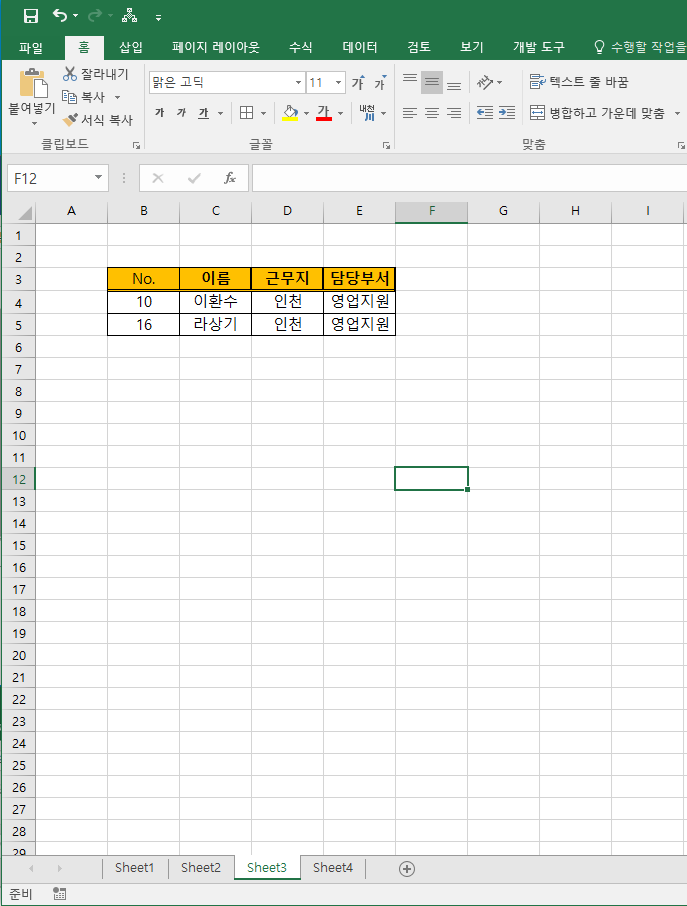Apply the yellow Fill Color
687x906 pixels.
click(290, 113)
